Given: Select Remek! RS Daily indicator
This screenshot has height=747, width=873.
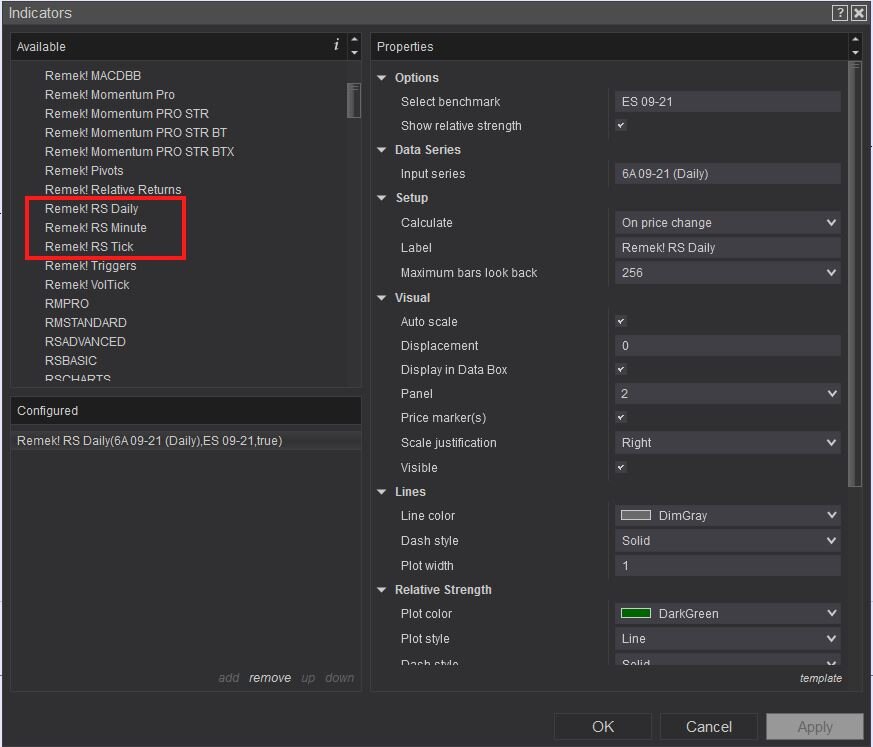Looking at the screenshot, I should tap(91, 209).
